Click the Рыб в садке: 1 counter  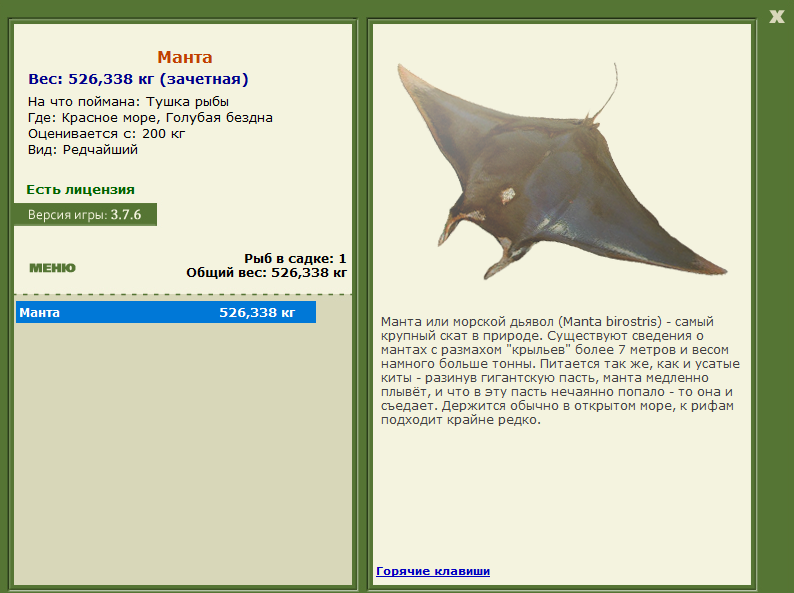point(295,259)
